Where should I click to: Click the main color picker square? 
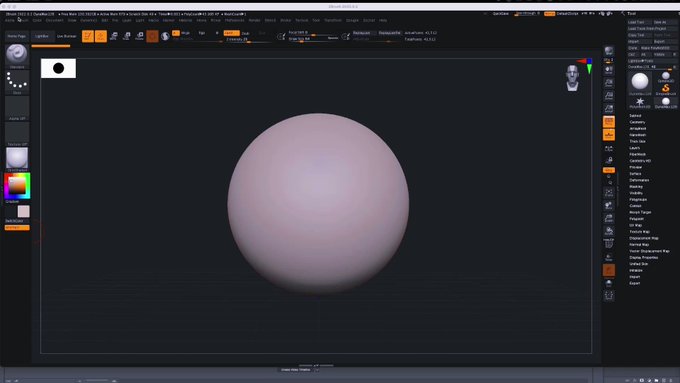click(x=17, y=186)
